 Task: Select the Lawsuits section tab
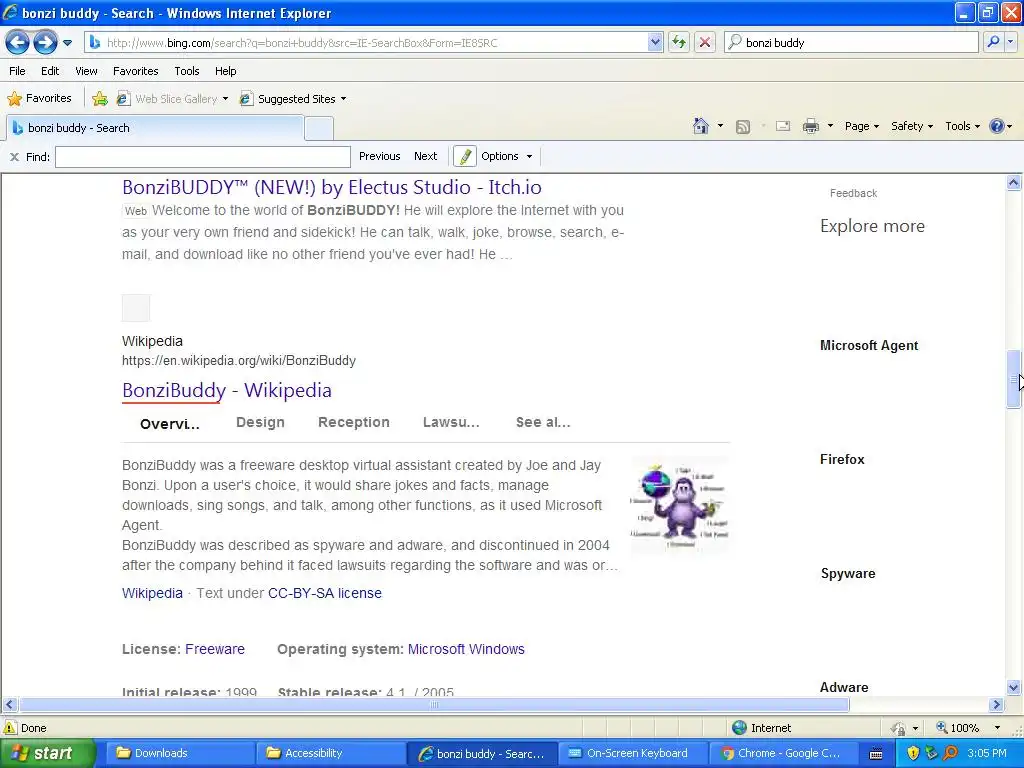[451, 423]
